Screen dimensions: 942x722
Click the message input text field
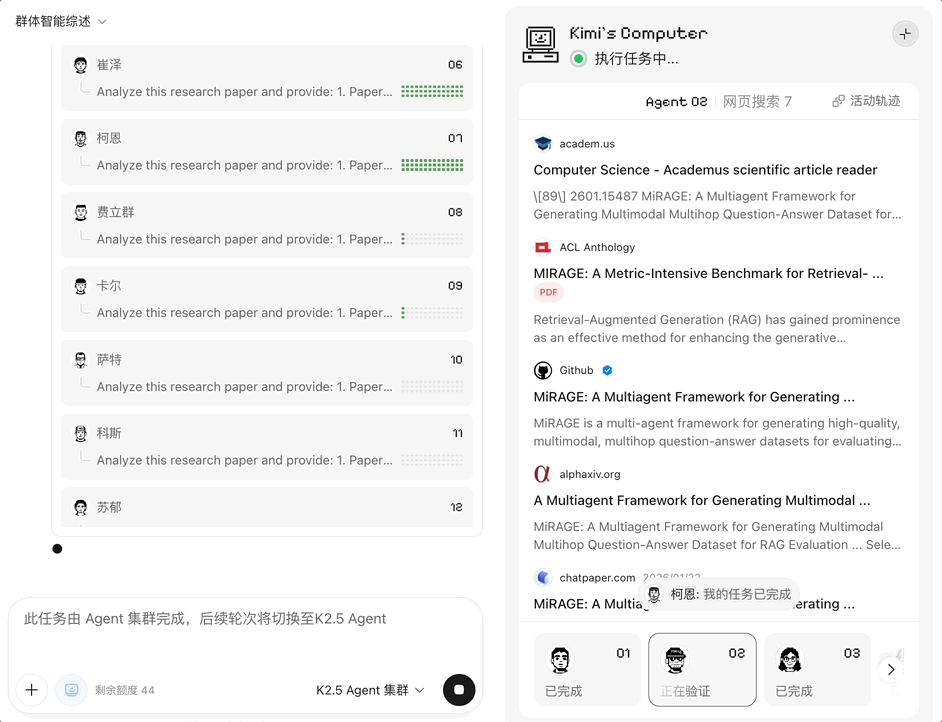(x=245, y=630)
